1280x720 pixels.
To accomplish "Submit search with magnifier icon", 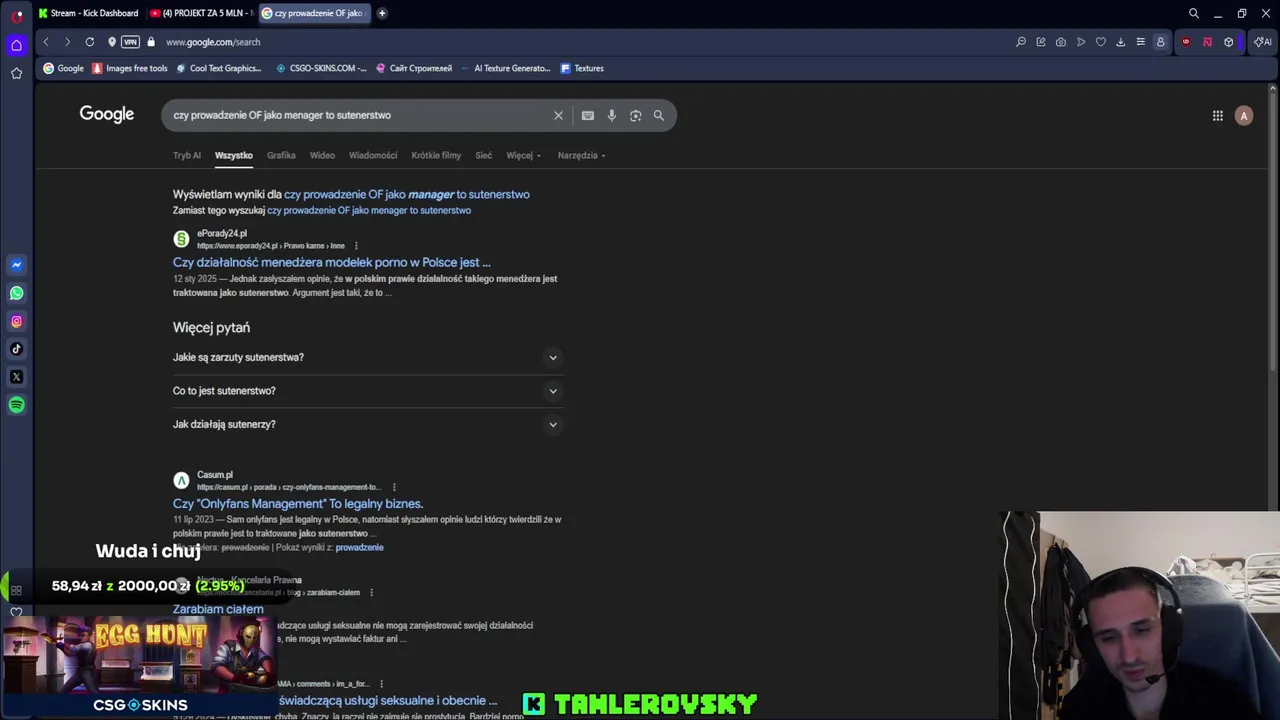I will coord(659,115).
